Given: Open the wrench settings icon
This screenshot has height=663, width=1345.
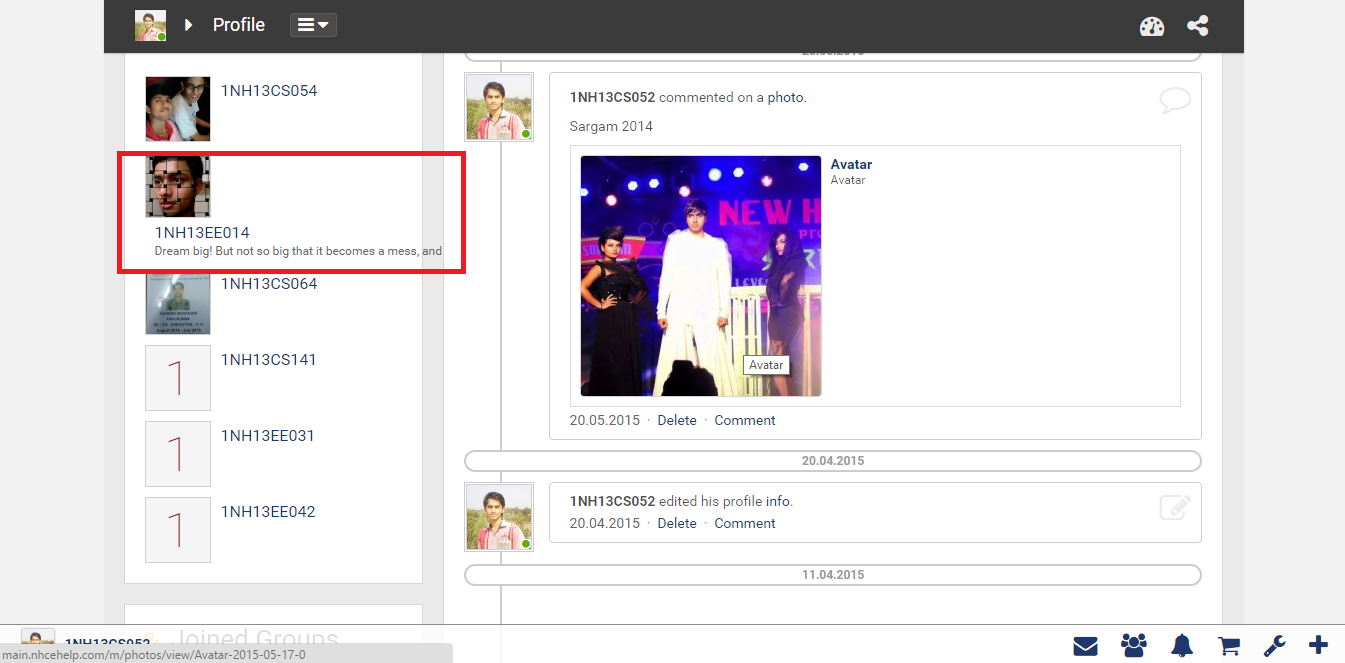Looking at the screenshot, I should tap(1274, 646).
